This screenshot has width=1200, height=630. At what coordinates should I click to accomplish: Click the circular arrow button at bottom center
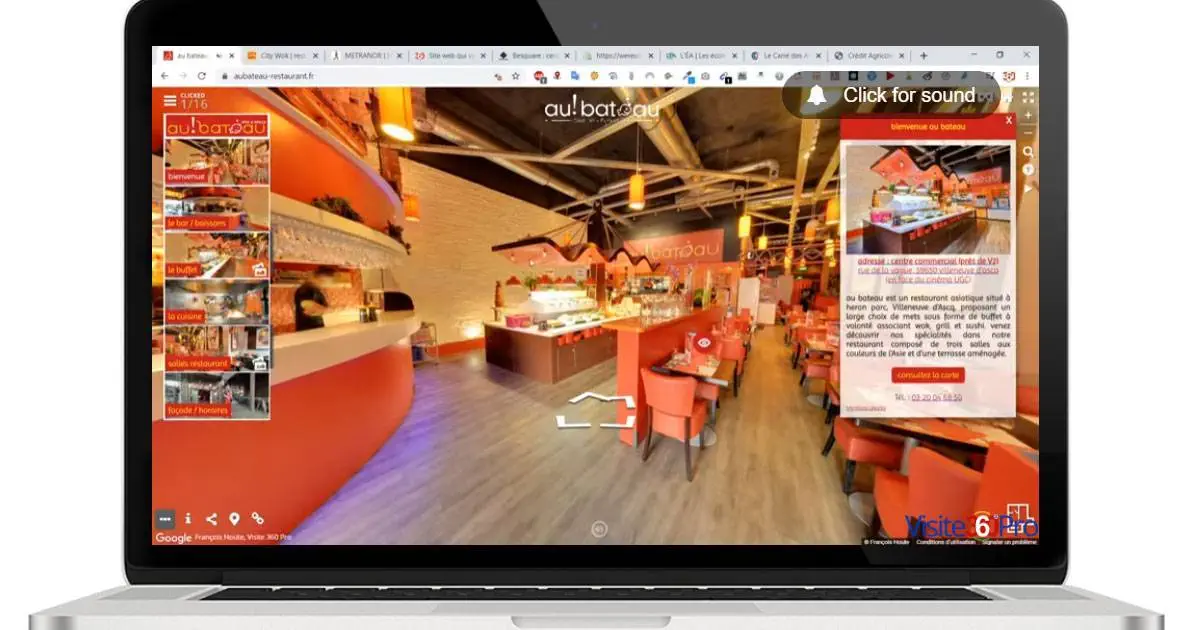pyautogui.click(x=599, y=529)
